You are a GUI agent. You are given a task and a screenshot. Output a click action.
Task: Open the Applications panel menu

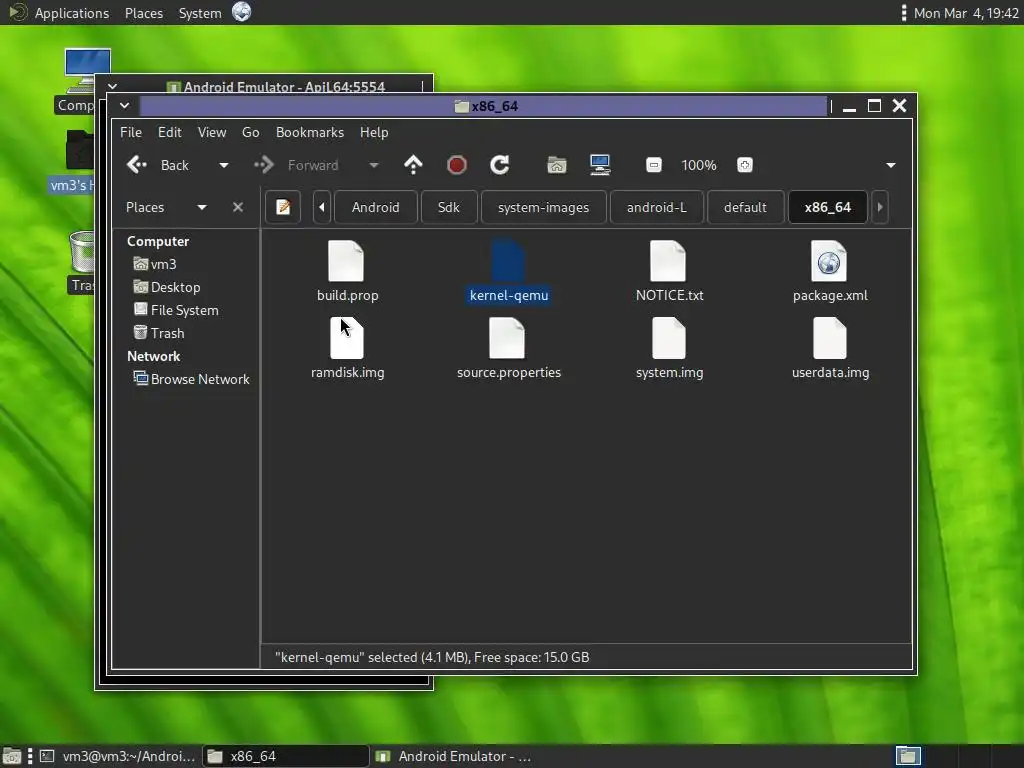(72, 13)
